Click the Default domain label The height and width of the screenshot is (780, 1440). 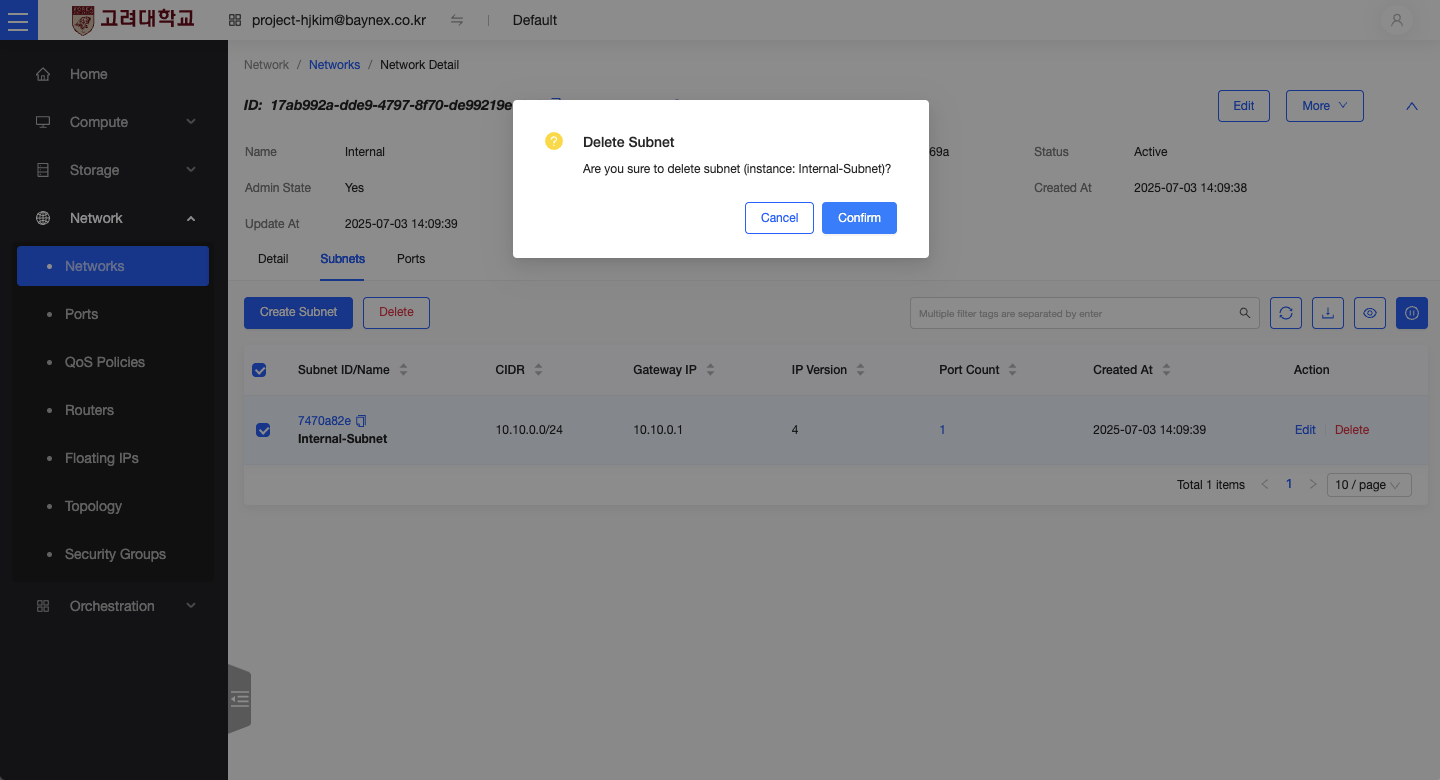coord(535,20)
